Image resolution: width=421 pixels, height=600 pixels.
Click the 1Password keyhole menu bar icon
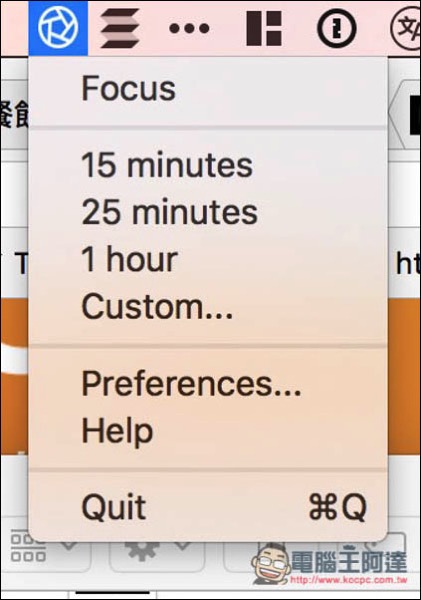337,28
